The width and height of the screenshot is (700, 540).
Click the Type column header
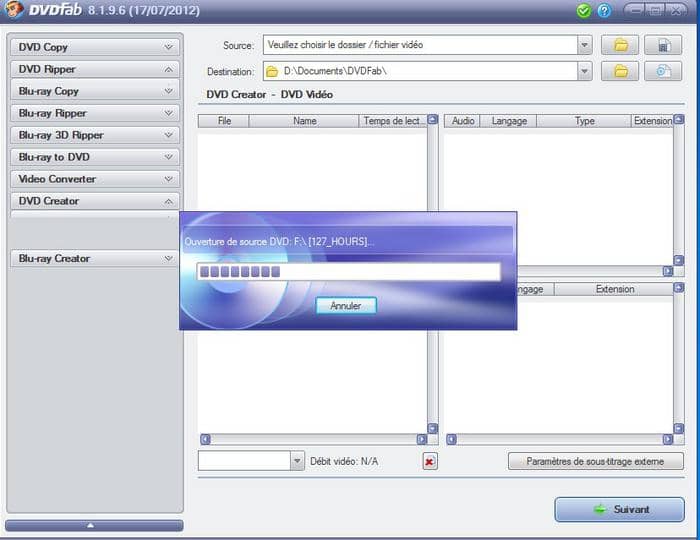(584, 121)
